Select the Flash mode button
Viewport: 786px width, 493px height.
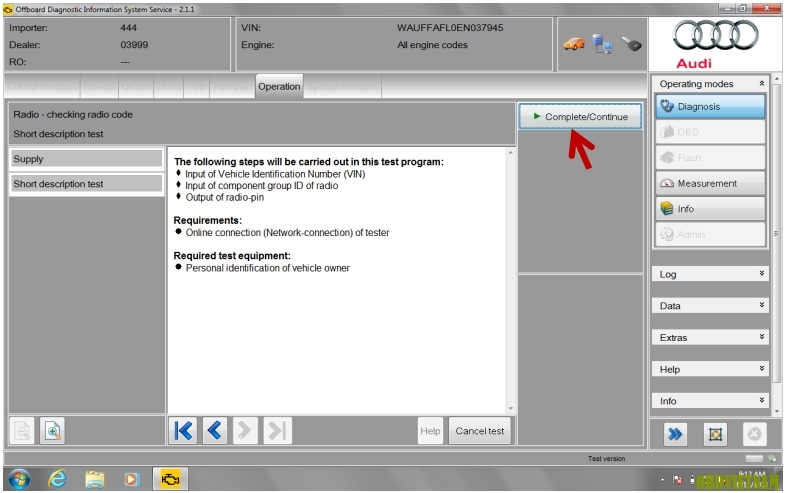coord(710,157)
